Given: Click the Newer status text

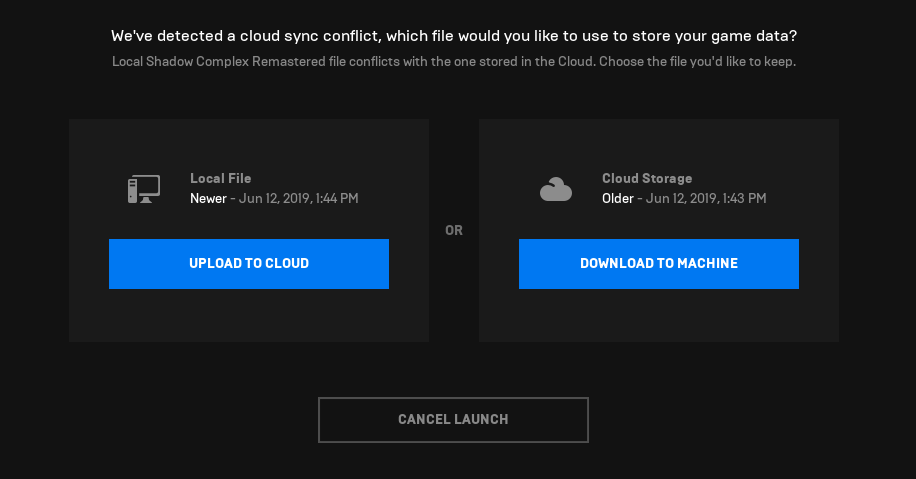Looking at the screenshot, I should click(x=208, y=199).
